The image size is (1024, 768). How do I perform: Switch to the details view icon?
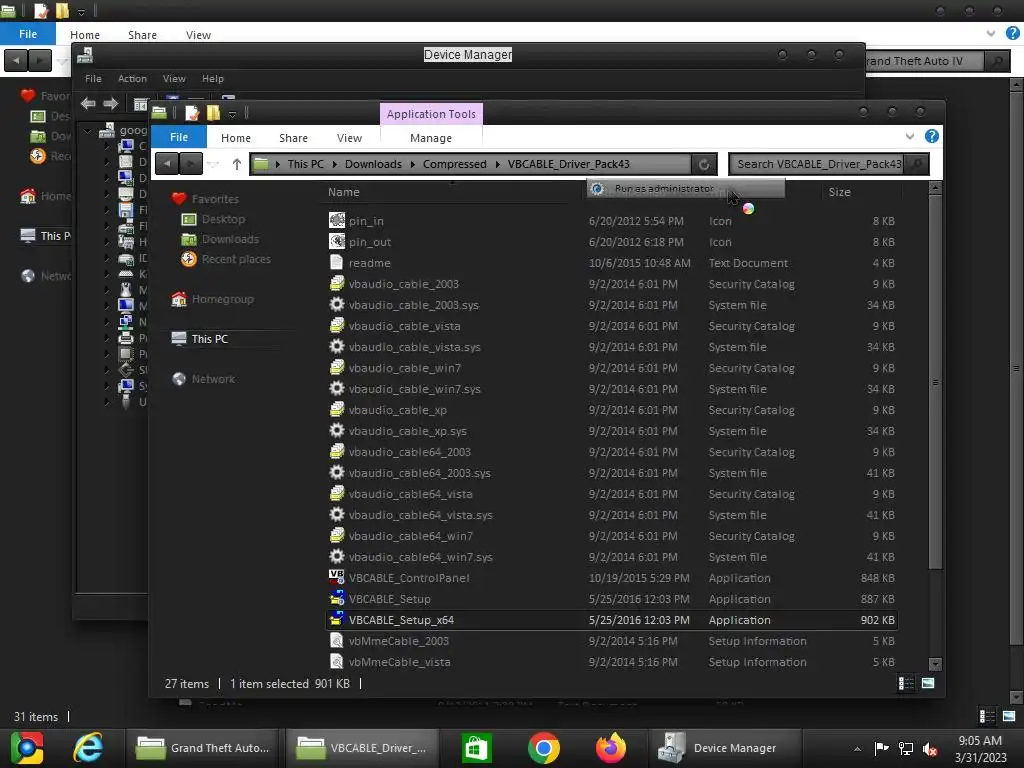906,683
